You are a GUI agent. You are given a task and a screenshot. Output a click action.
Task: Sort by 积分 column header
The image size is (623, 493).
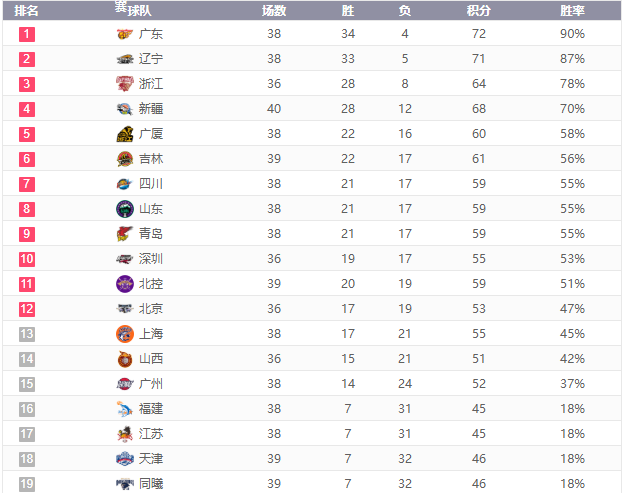478,11
